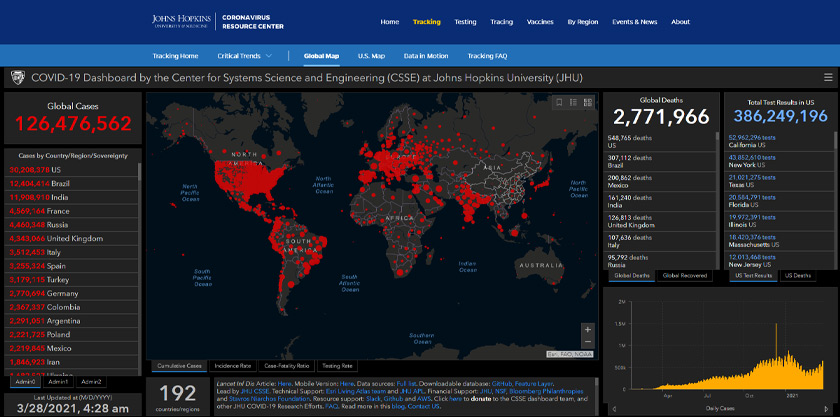Click the Daily Cases chart spike bar

[x=776, y=355]
